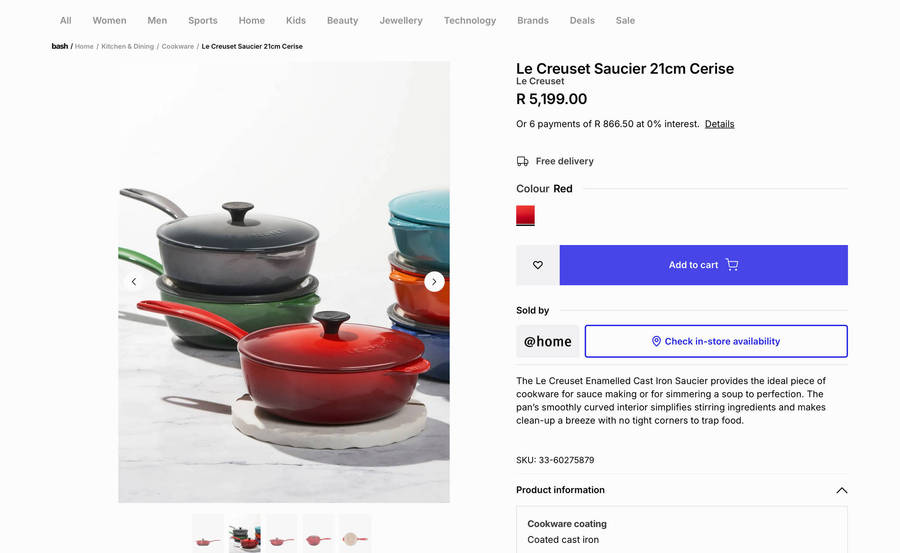
Task: Add the saucier to cart
Action: tap(703, 265)
